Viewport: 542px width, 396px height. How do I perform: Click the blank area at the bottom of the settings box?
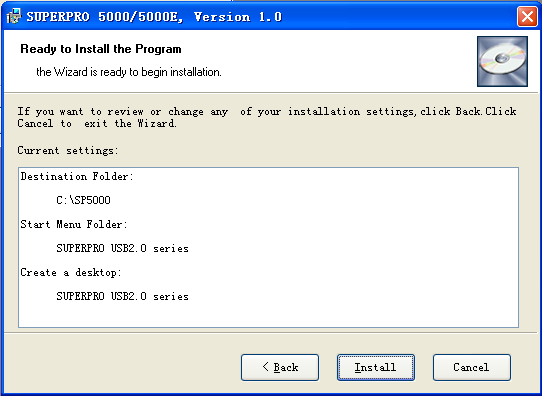(268, 315)
